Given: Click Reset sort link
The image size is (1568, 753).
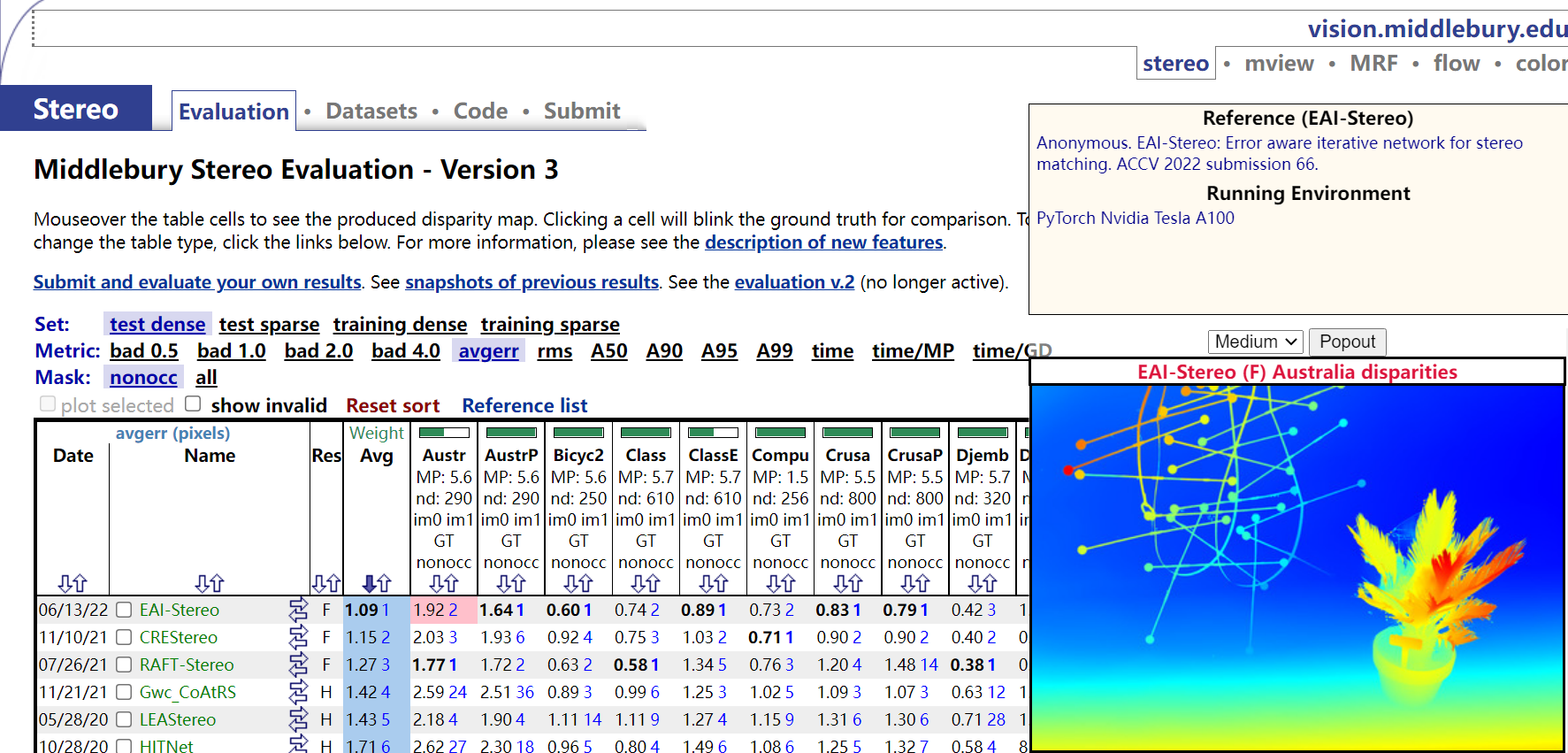Looking at the screenshot, I should click(393, 405).
